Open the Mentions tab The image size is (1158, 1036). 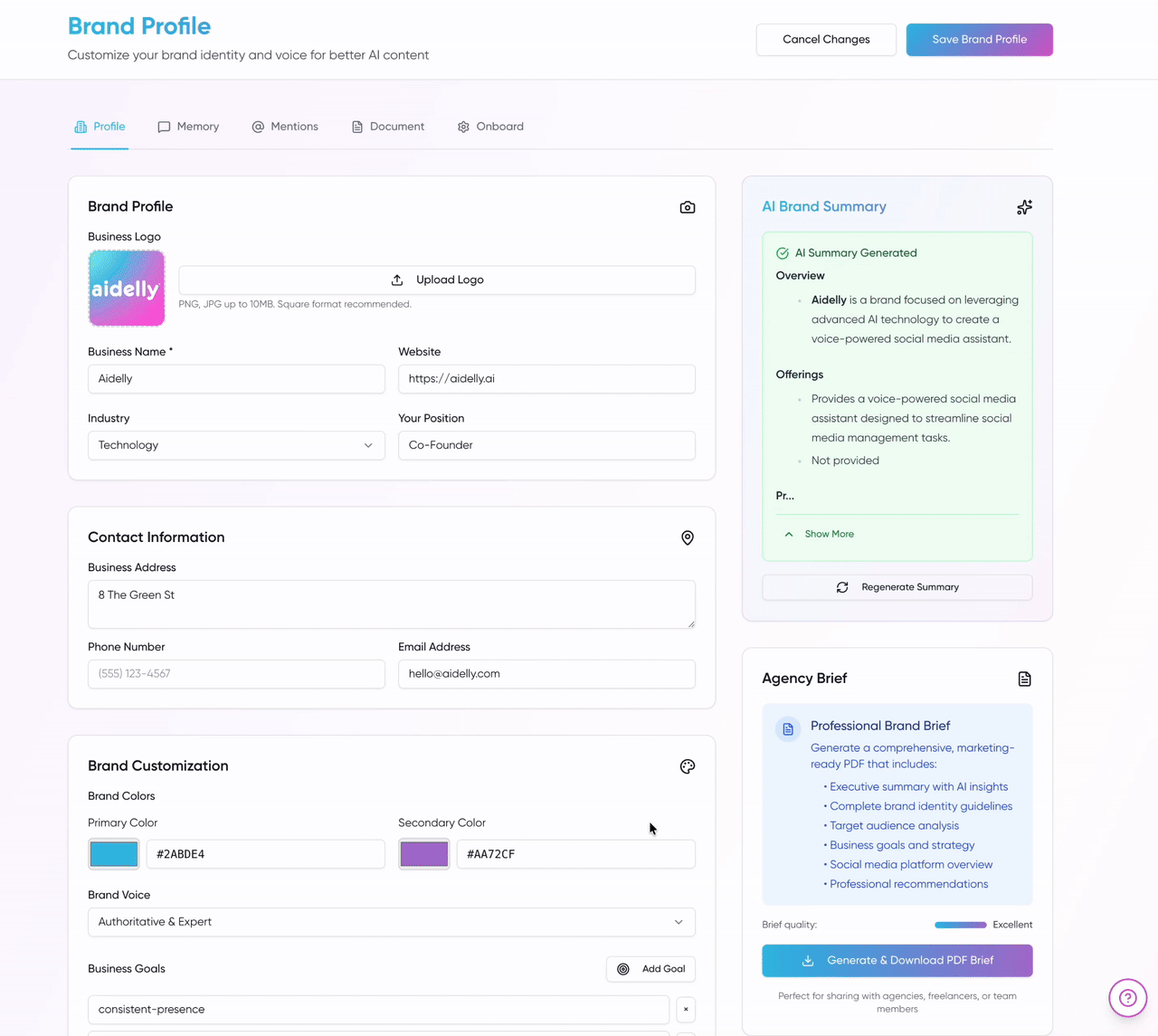coord(285,127)
